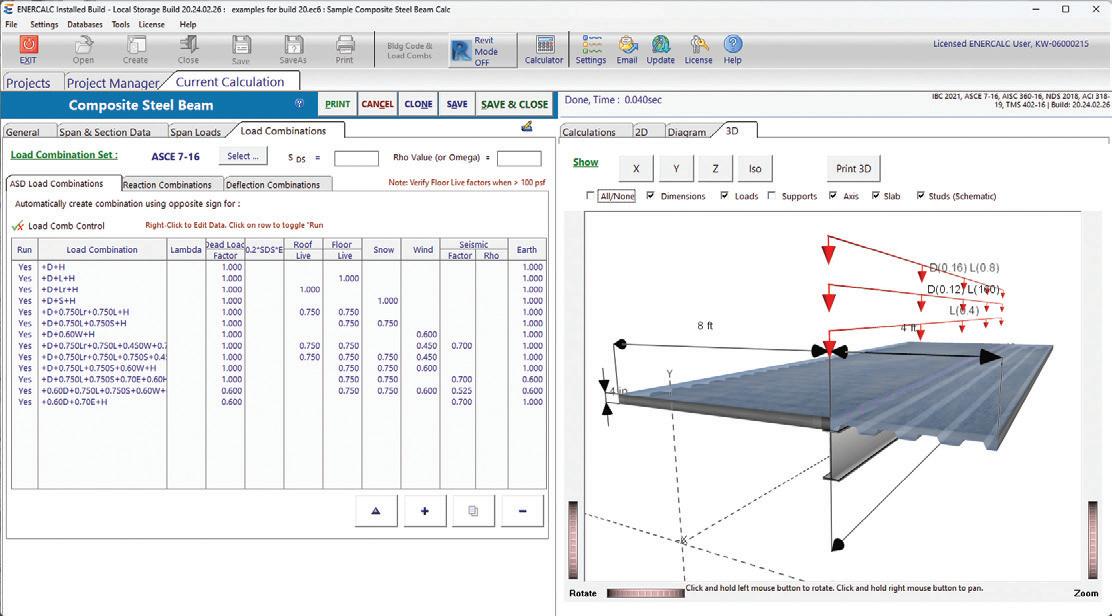Click the S DS input field
The width and height of the screenshot is (1112, 616).
(x=356, y=158)
